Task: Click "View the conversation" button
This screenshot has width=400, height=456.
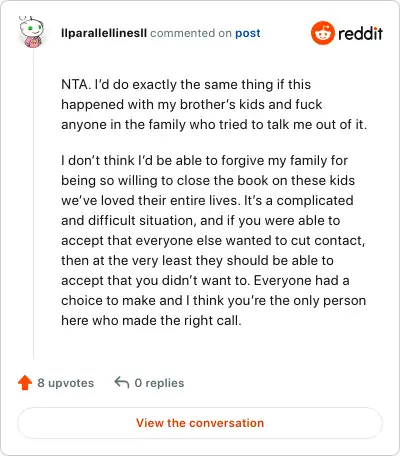Action: (200, 423)
